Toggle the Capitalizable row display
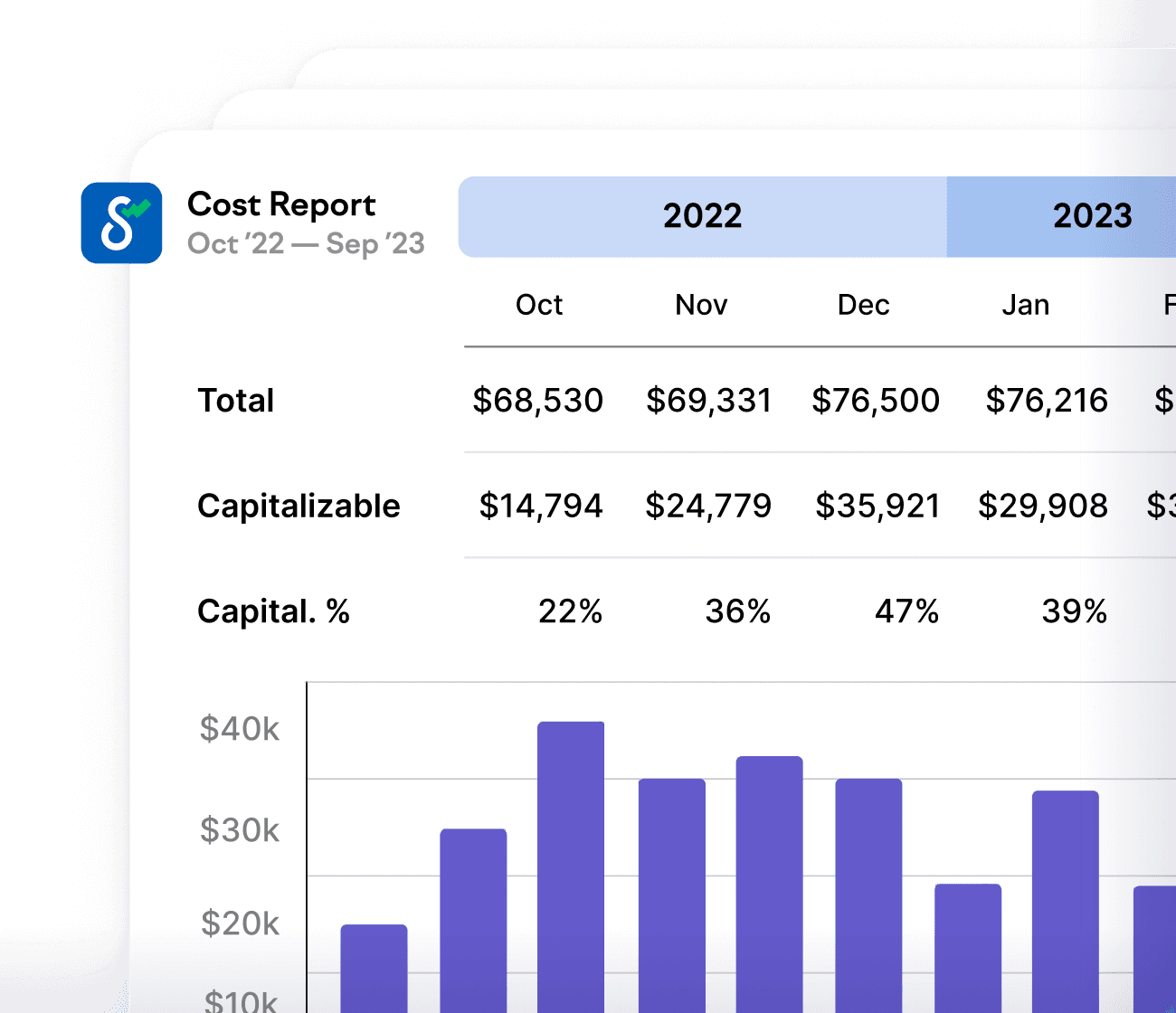The width and height of the screenshot is (1176, 1013). click(299, 506)
